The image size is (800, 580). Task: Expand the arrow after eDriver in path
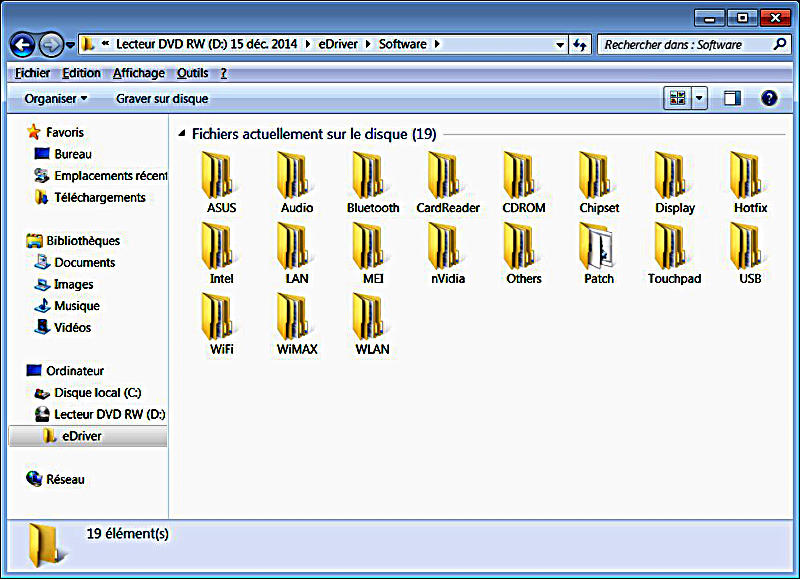pyautogui.click(x=367, y=44)
